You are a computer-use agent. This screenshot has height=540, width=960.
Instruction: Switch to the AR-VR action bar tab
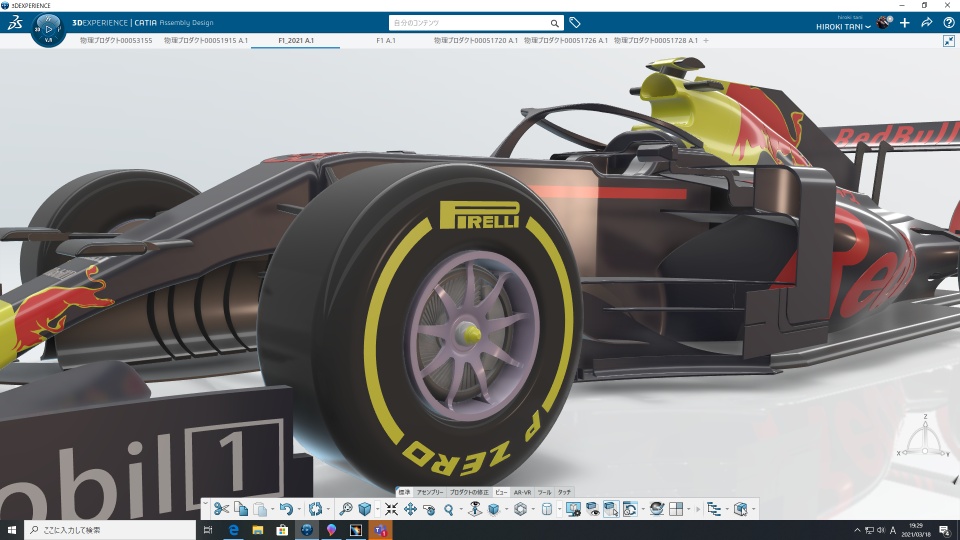(522, 492)
